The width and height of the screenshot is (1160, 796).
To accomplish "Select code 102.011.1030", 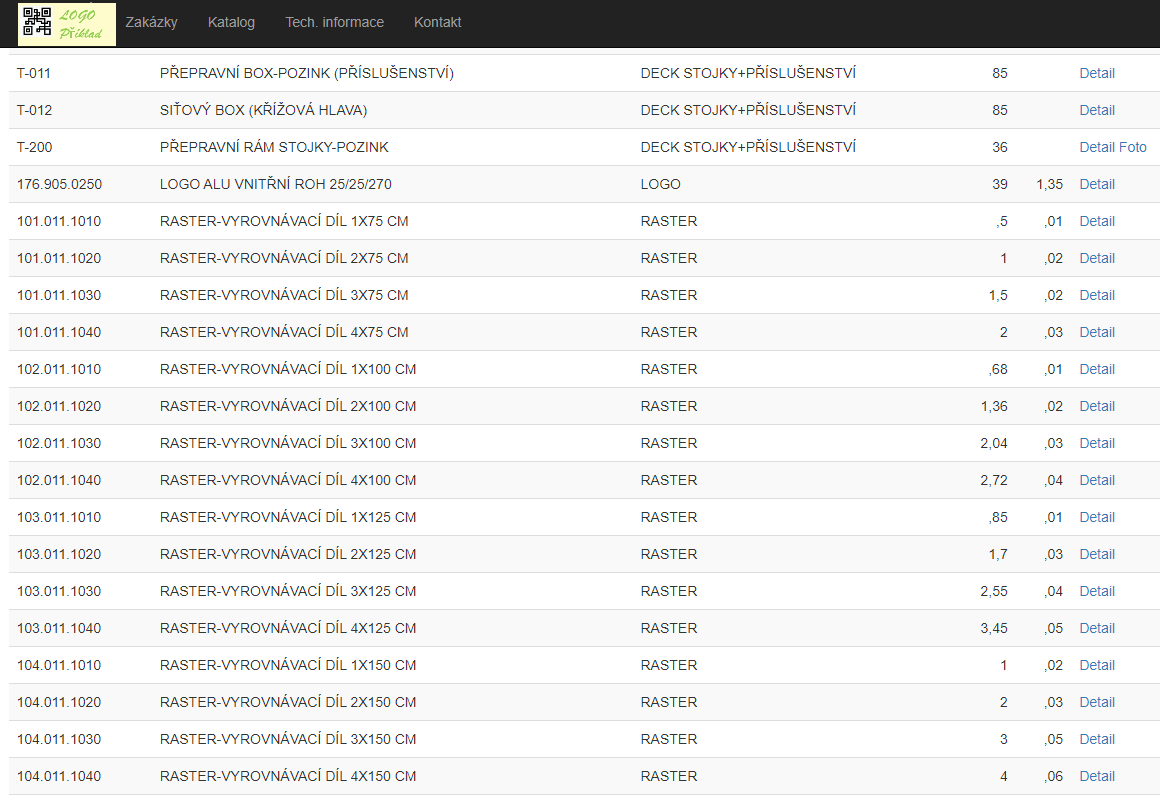I will pos(59,443).
